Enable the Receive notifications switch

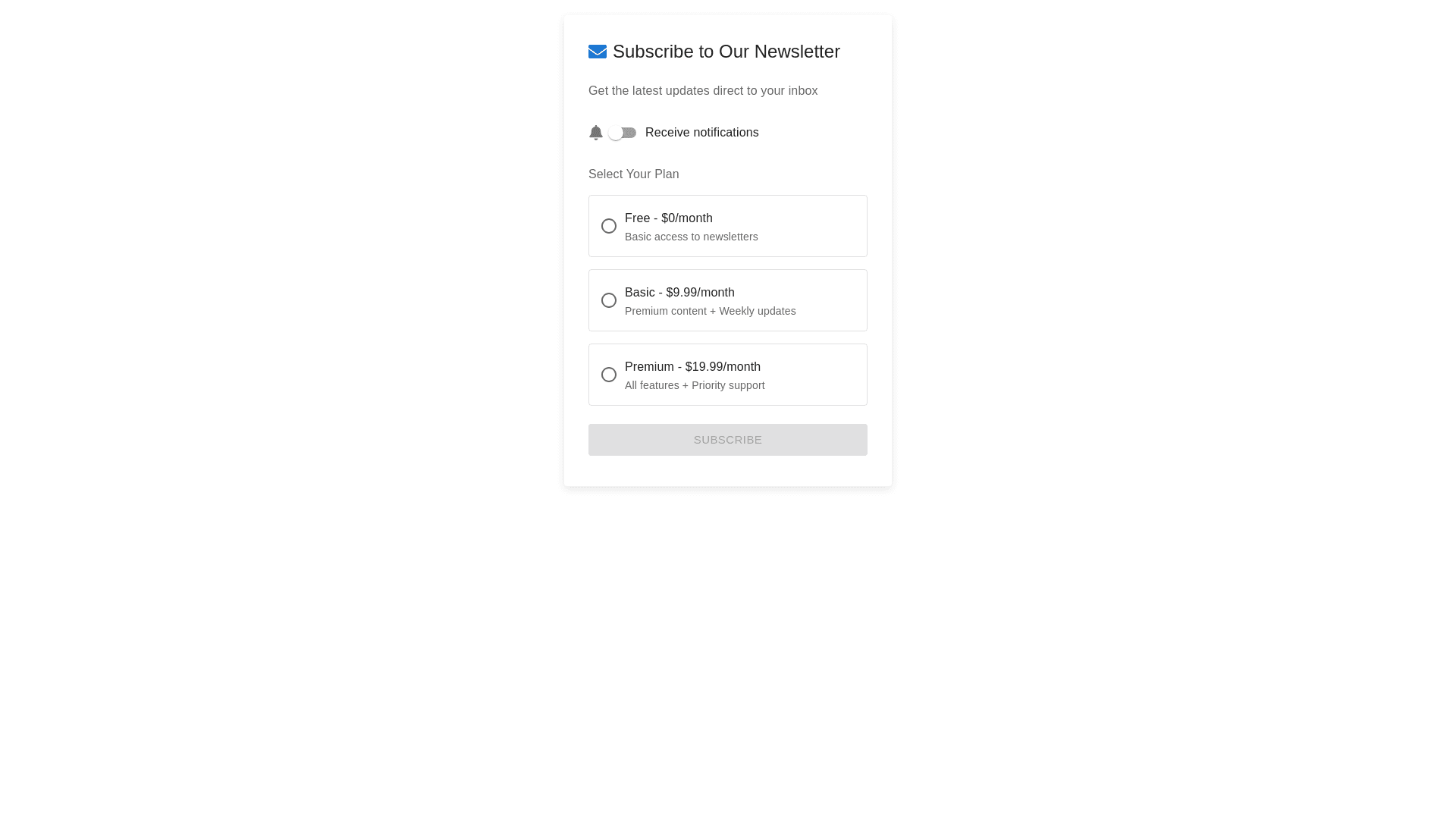click(x=622, y=133)
